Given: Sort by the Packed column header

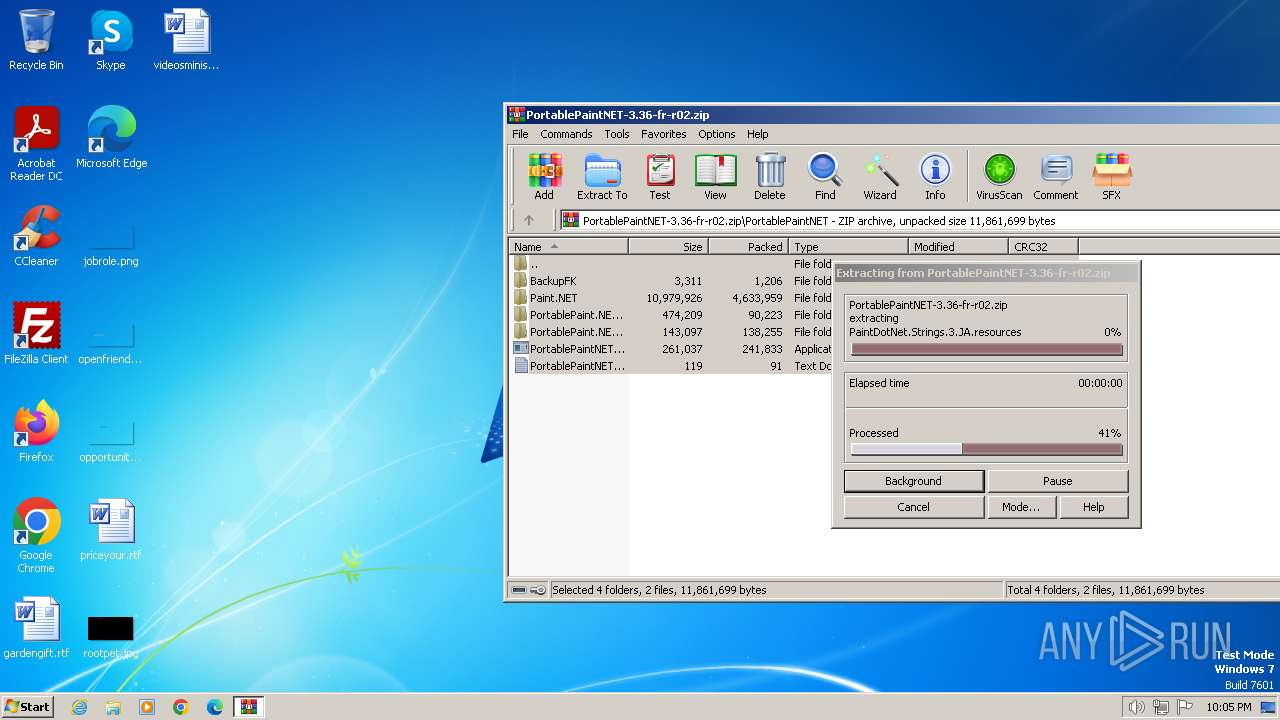Looking at the screenshot, I should tap(748, 247).
